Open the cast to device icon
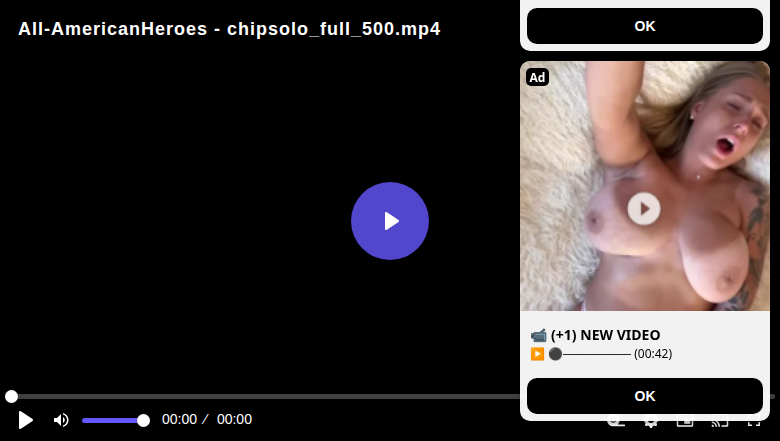 [719, 423]
